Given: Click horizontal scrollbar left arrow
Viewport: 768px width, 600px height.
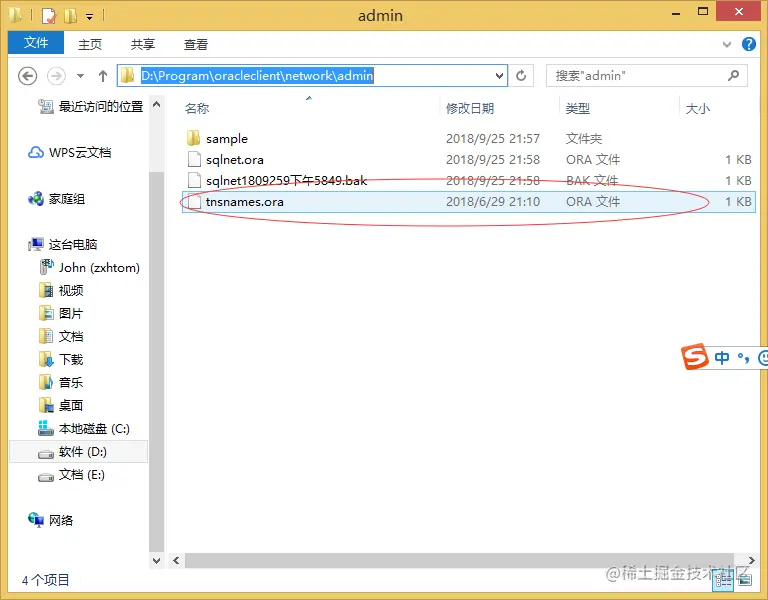Looking at the screenshot, I should pos(176,560).
